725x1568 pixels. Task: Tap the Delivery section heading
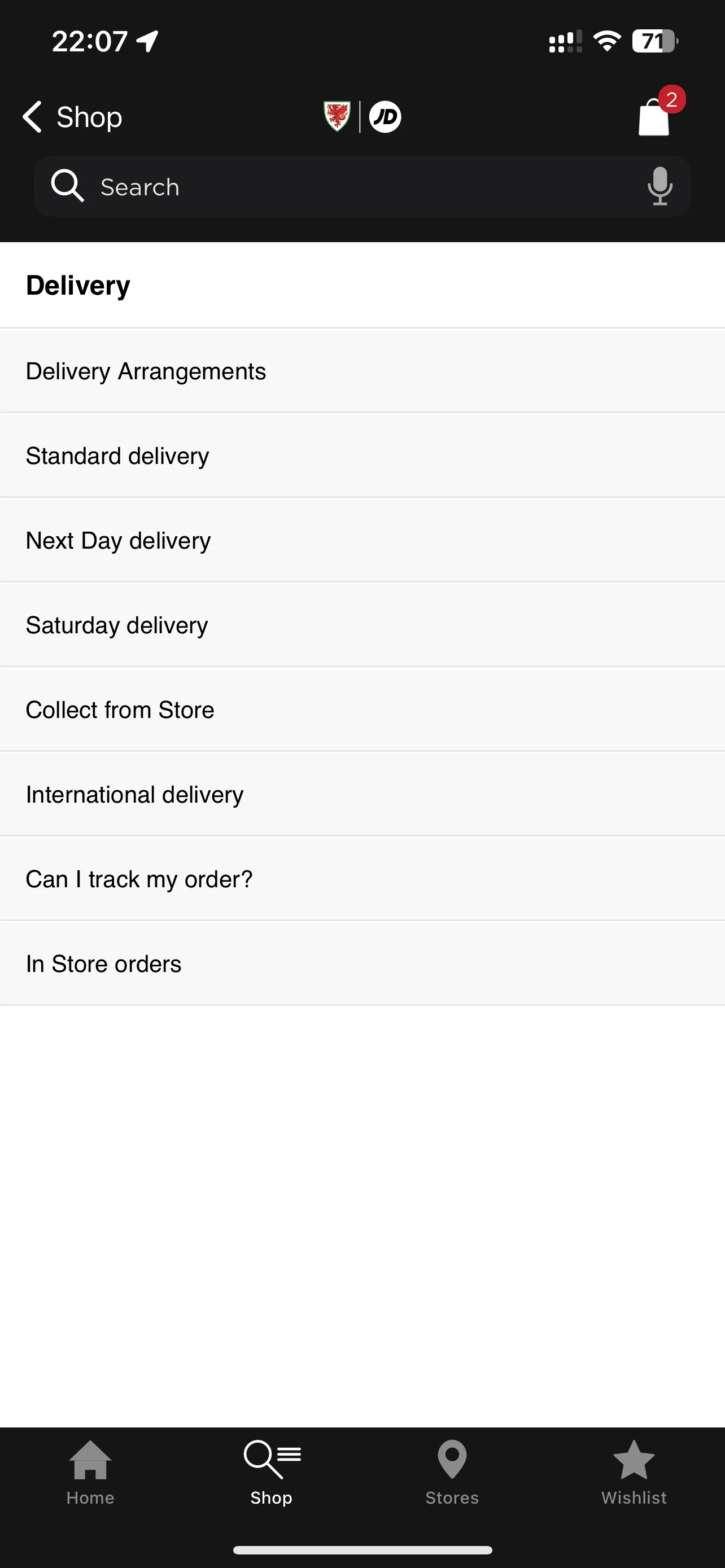(x=78, y=286)
